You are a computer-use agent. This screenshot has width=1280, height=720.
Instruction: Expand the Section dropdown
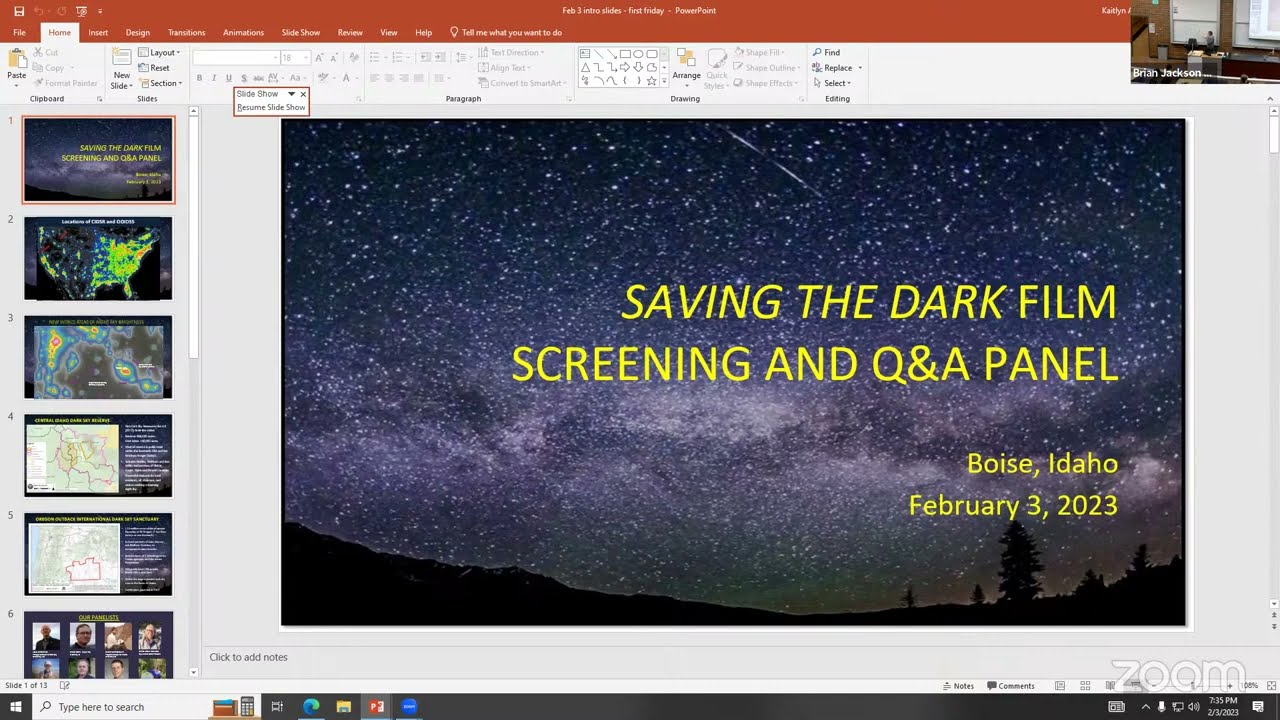[x=160, y=84]
